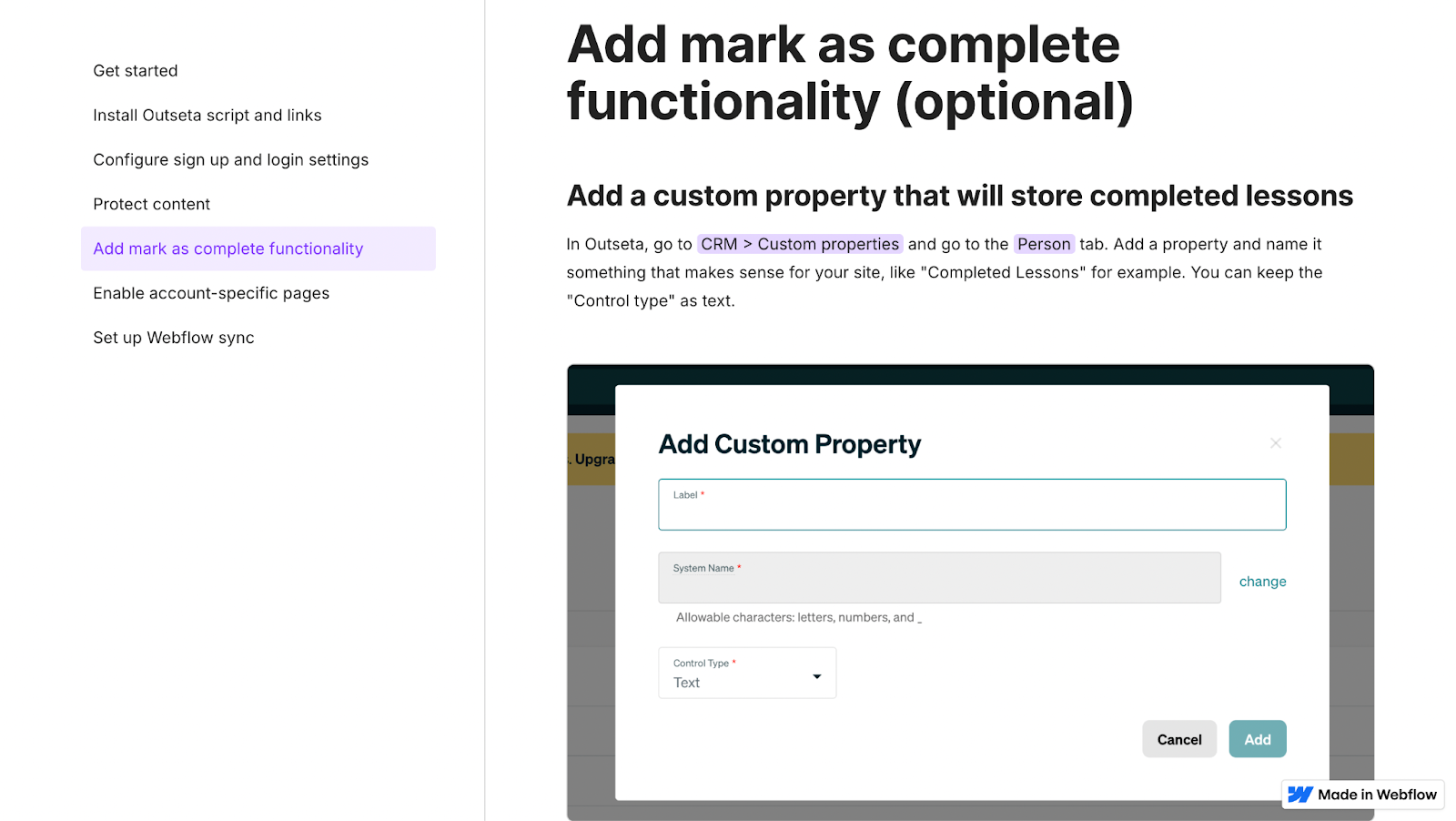Go to Set up Webflow sync

[x=174, y=338]
